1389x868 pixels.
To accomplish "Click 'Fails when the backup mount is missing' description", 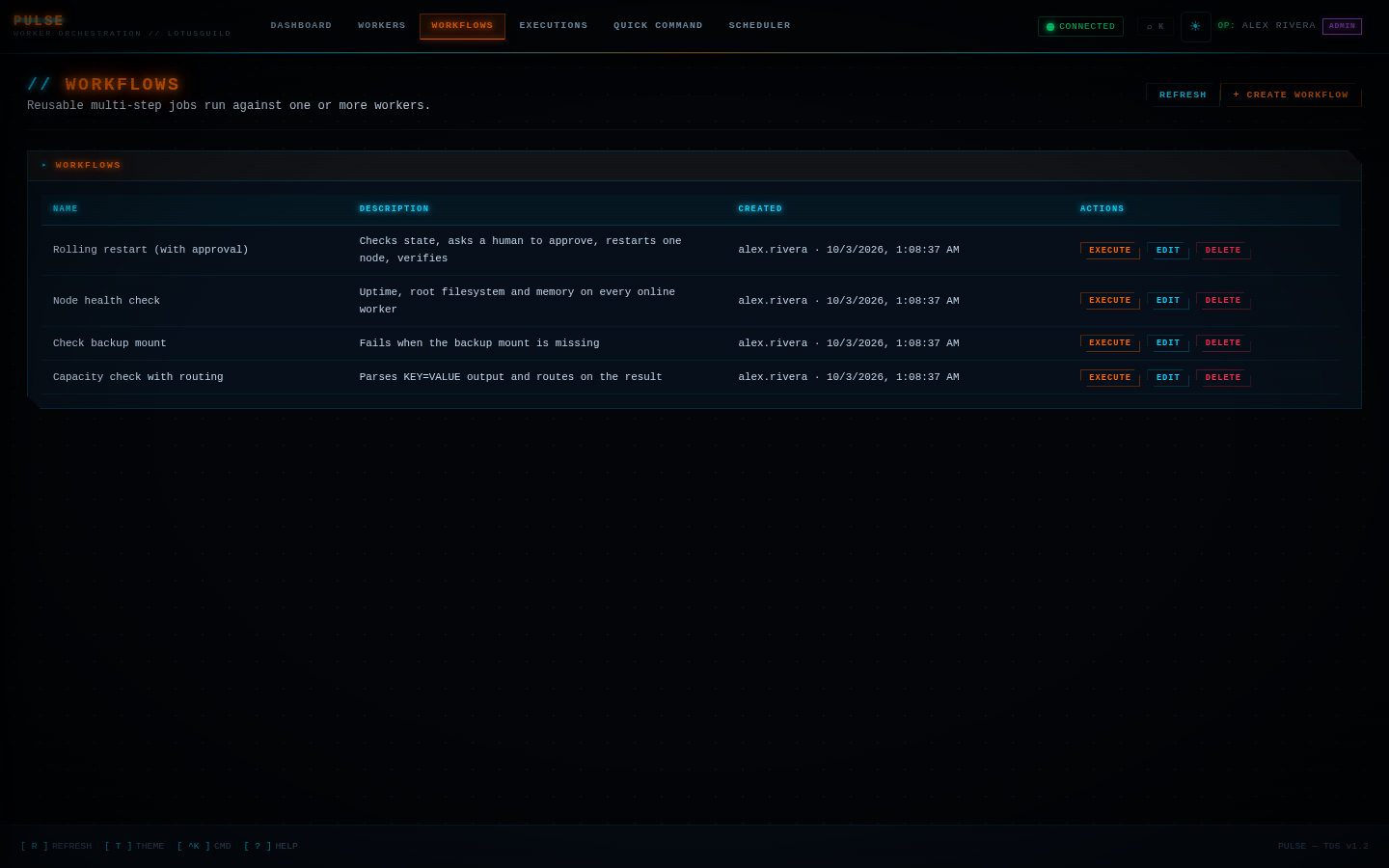I will (479, 343).
